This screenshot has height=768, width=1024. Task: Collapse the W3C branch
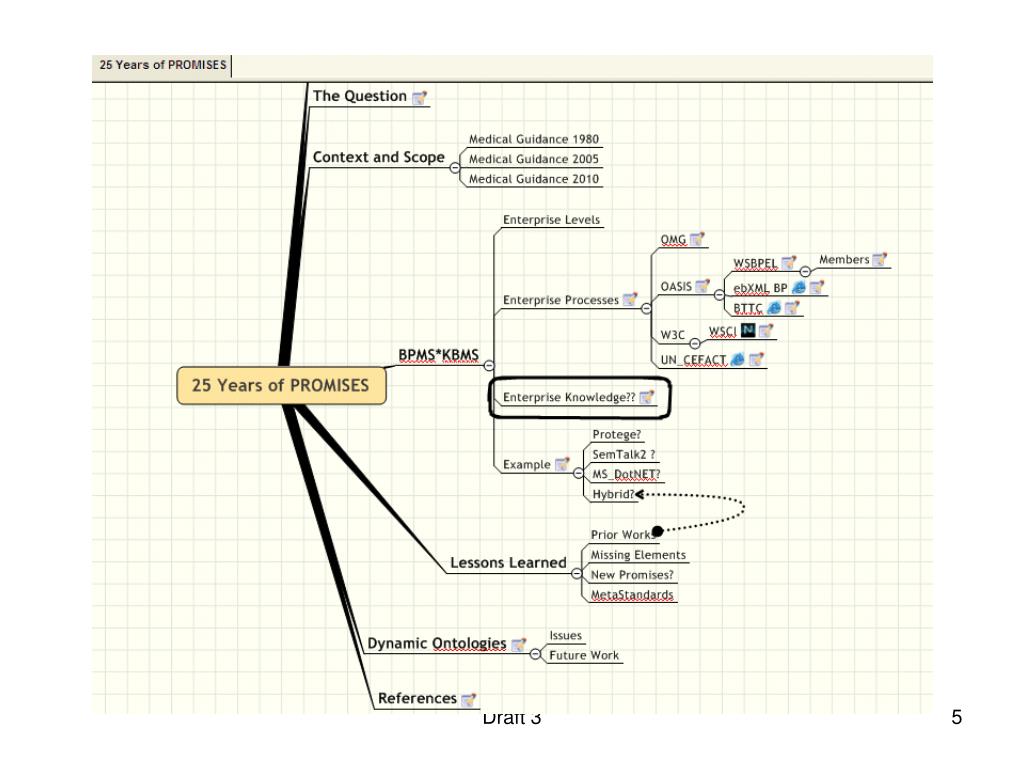pyautogui.click(x=695, y=344)
